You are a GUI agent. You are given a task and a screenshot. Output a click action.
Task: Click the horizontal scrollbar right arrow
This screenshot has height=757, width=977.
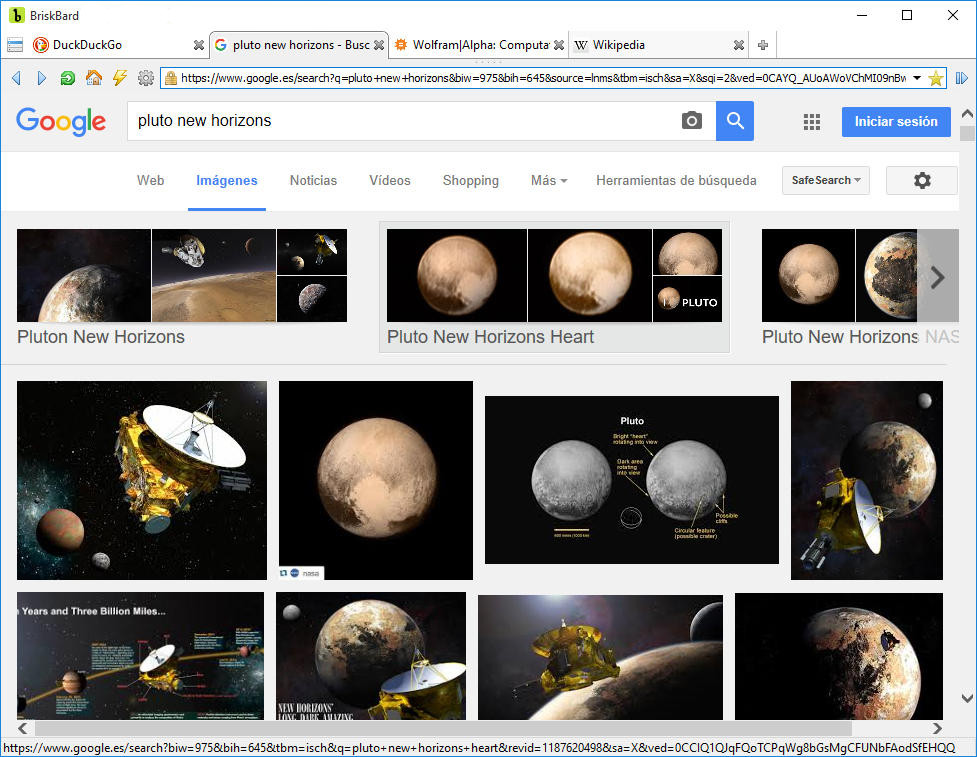click(x=937, y=728)
